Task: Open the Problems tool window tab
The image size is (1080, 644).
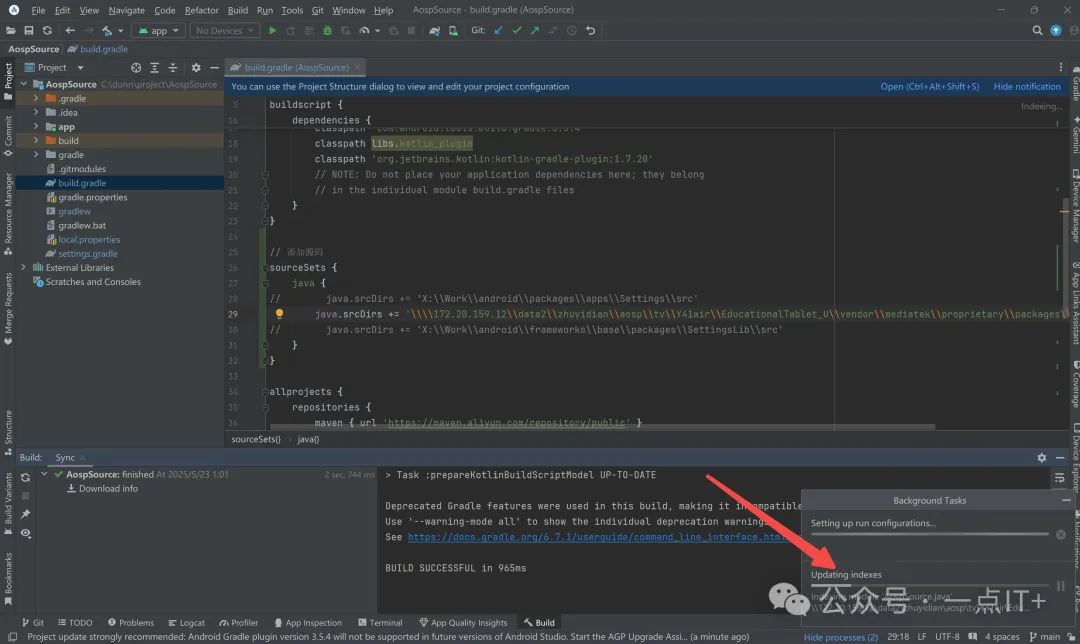Action: [131, 623]
